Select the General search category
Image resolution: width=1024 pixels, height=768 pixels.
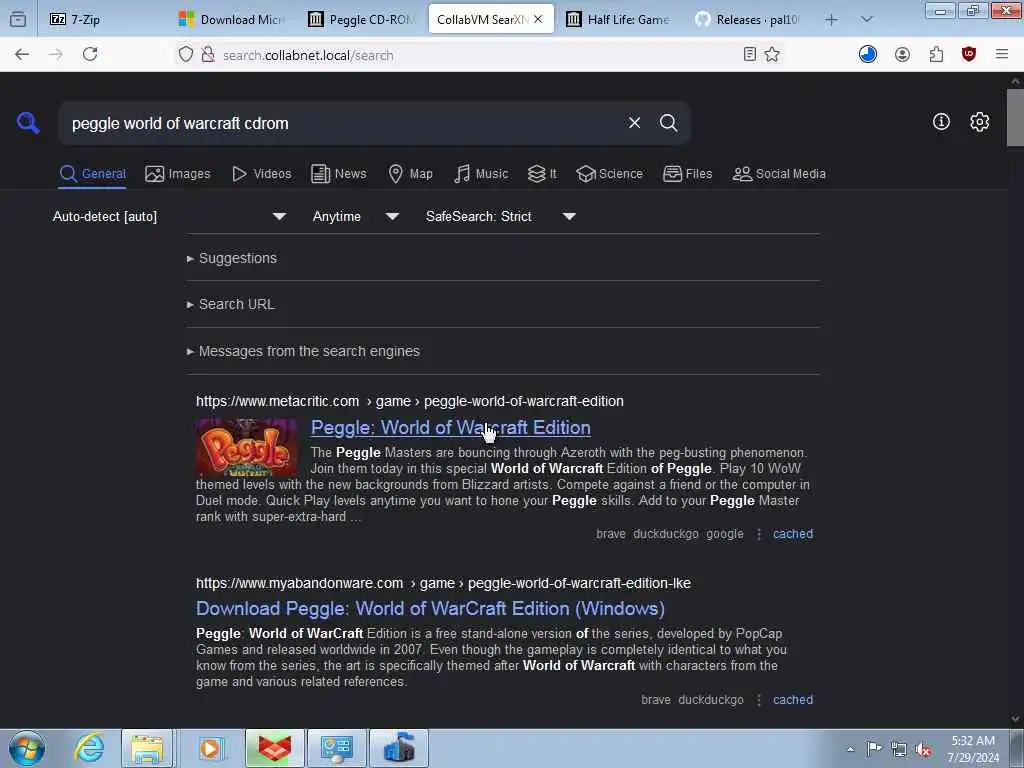(92, 174)
